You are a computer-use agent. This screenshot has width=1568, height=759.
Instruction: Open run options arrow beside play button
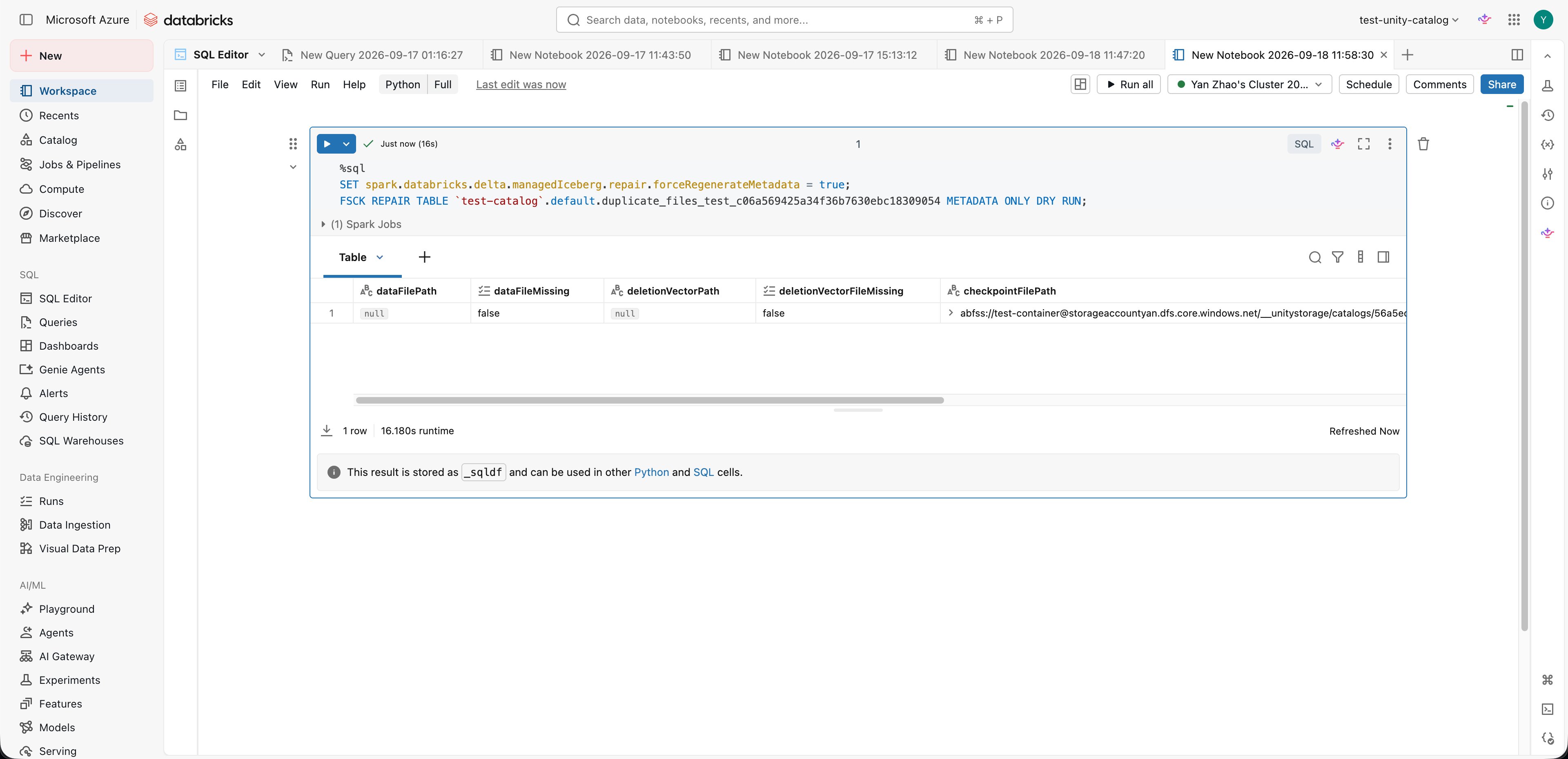click(x=346, y=144)
